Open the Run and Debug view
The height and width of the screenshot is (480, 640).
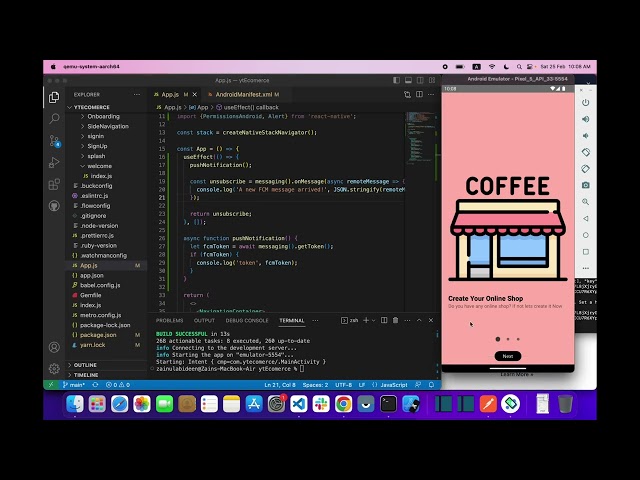coord(54,162)
